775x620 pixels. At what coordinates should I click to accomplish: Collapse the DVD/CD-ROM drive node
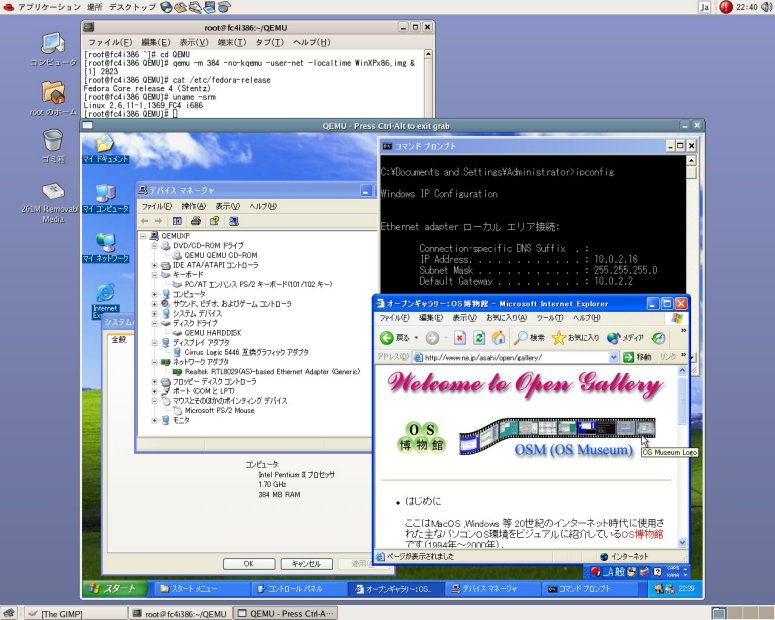coord(154,245)
